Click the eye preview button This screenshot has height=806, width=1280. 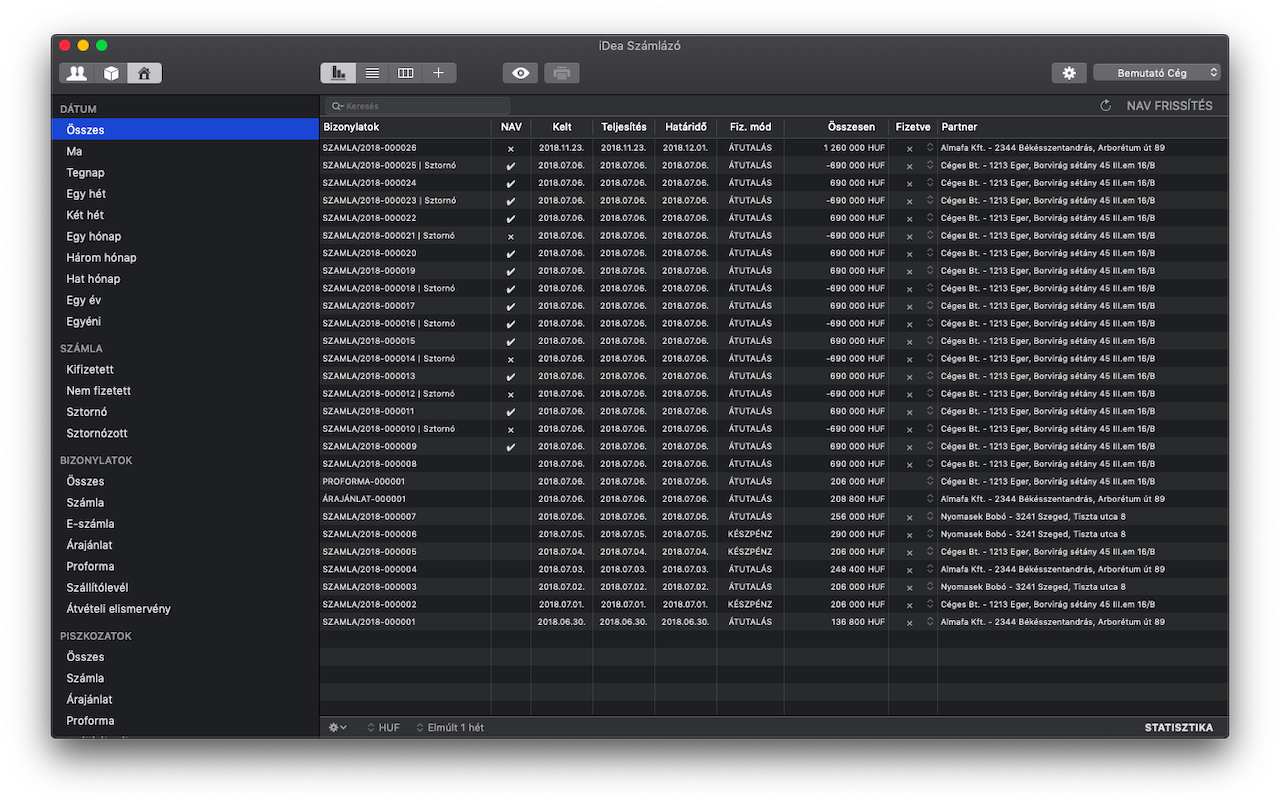click(x=520, y=73)
